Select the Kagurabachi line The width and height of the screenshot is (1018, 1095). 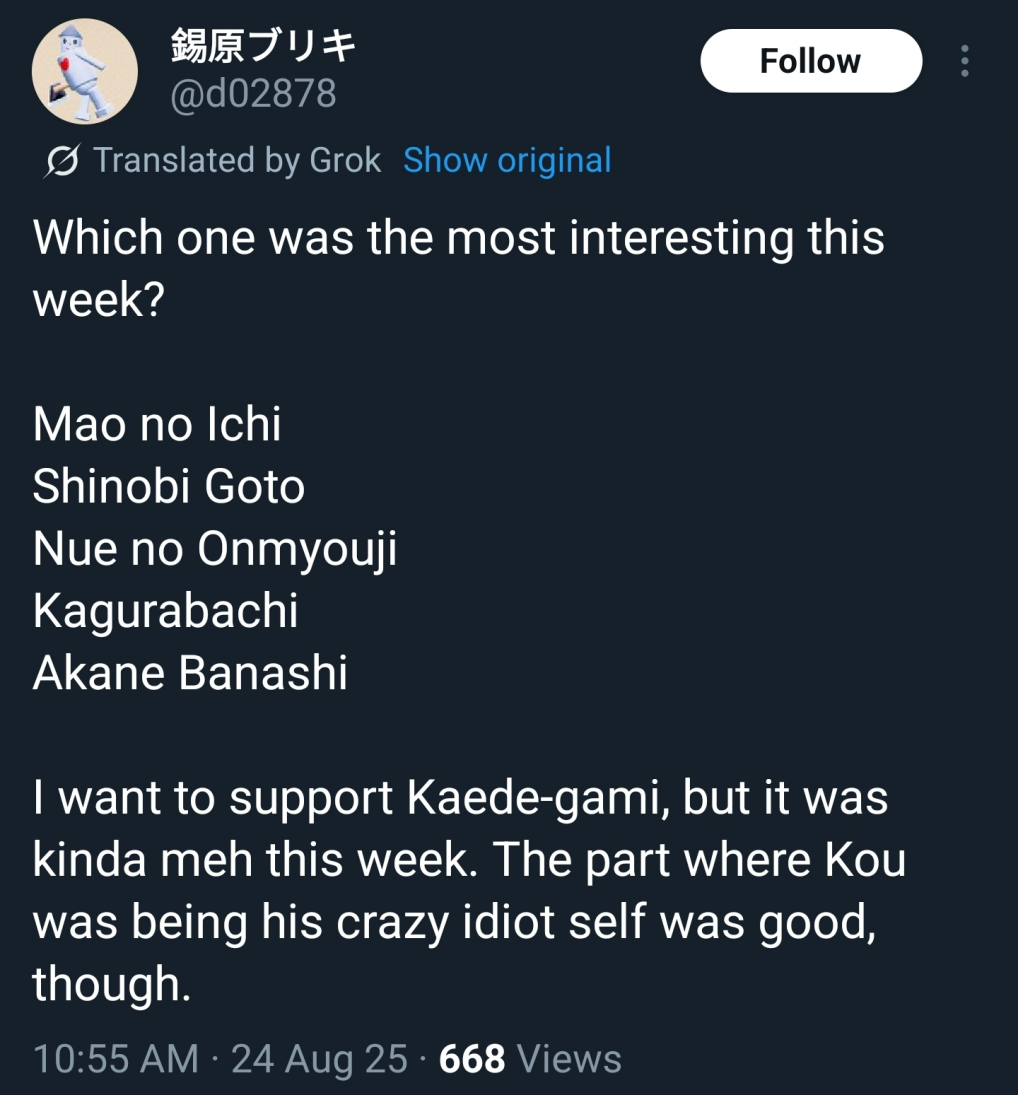click(x=165, y=611)
